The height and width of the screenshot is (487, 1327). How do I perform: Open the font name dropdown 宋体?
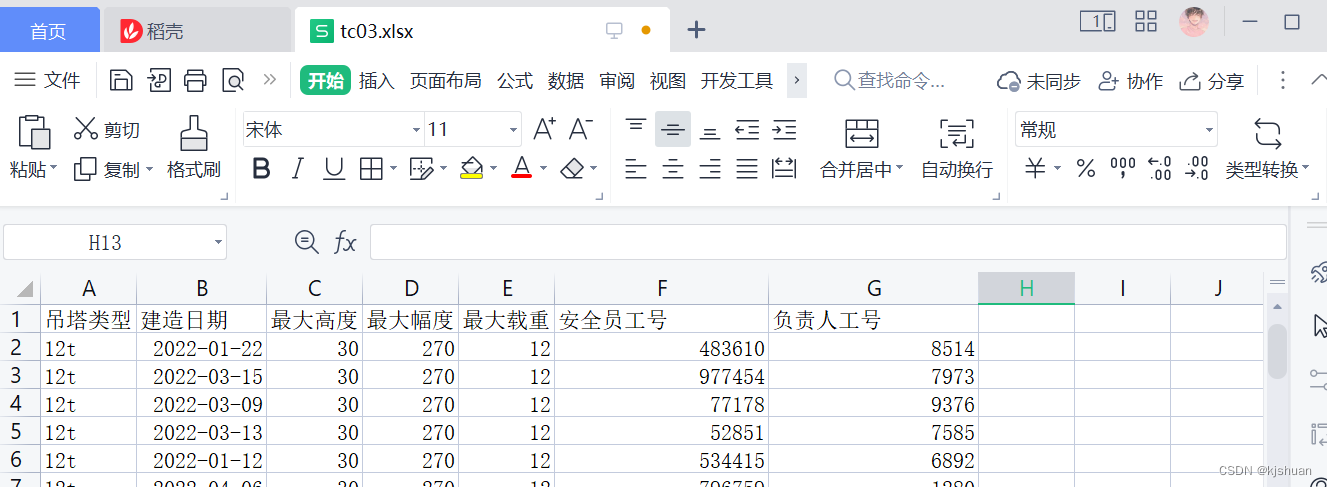pos(416,130)
